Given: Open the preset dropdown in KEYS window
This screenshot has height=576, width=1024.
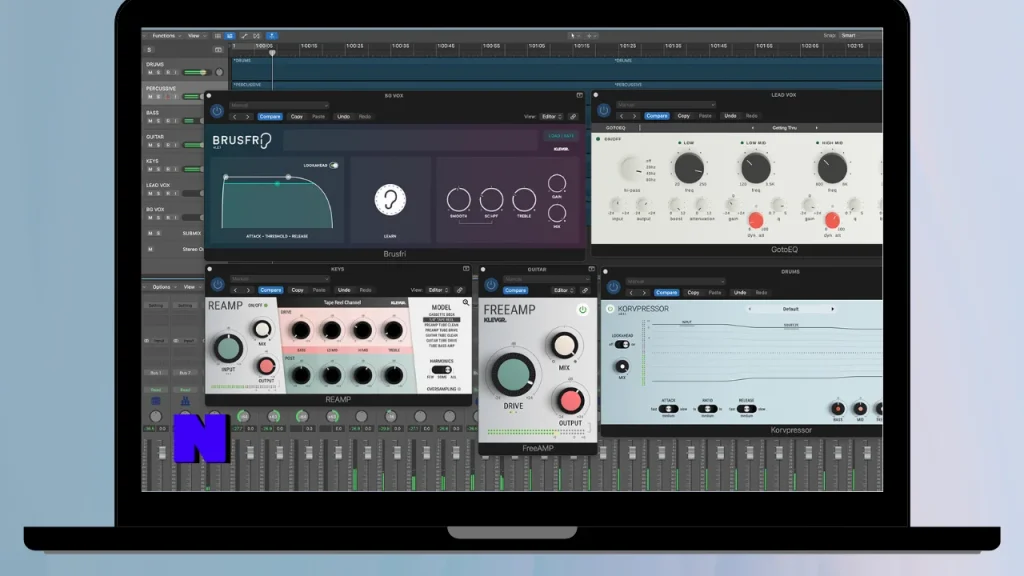Looking at the screenshot, I should point(279,279).
